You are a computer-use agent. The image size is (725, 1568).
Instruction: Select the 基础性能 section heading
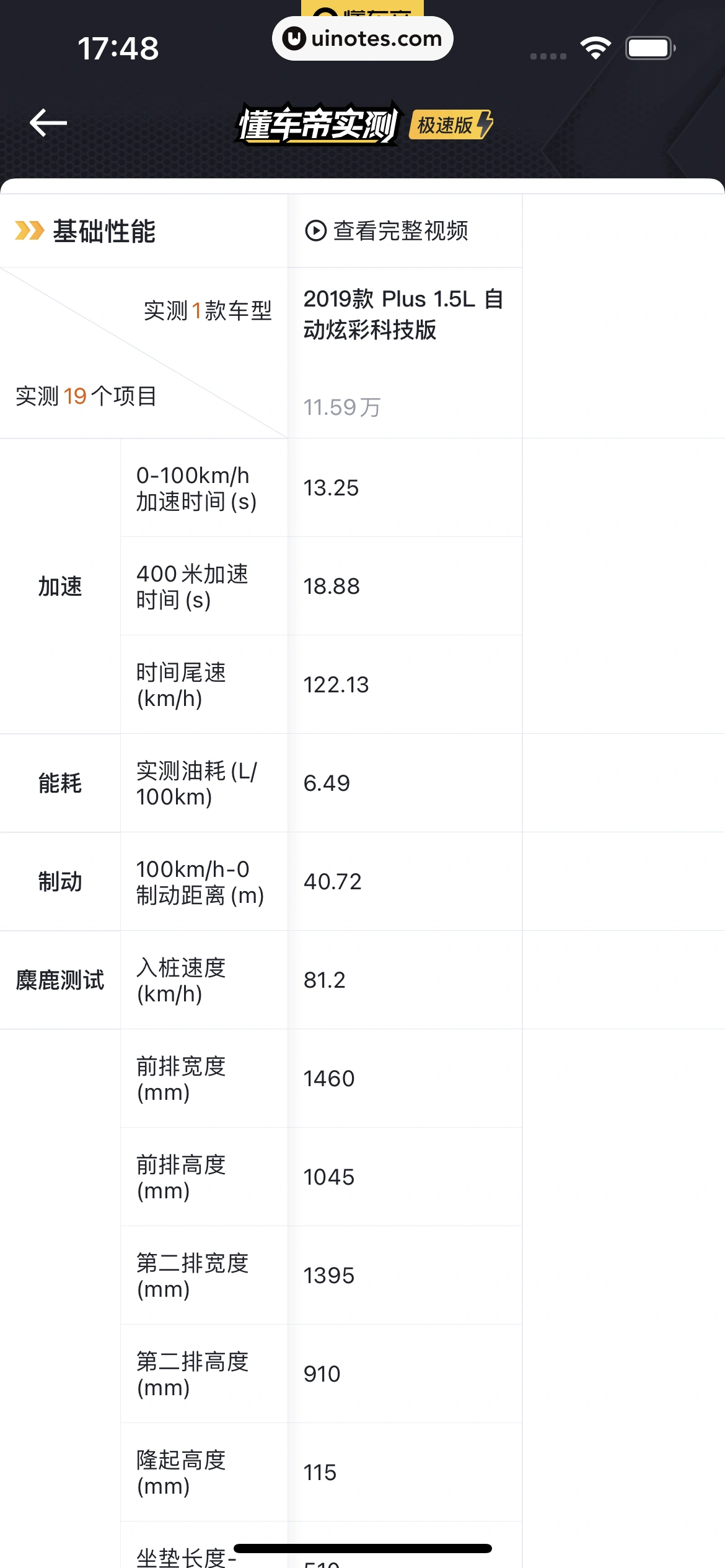tap(104, 231)
